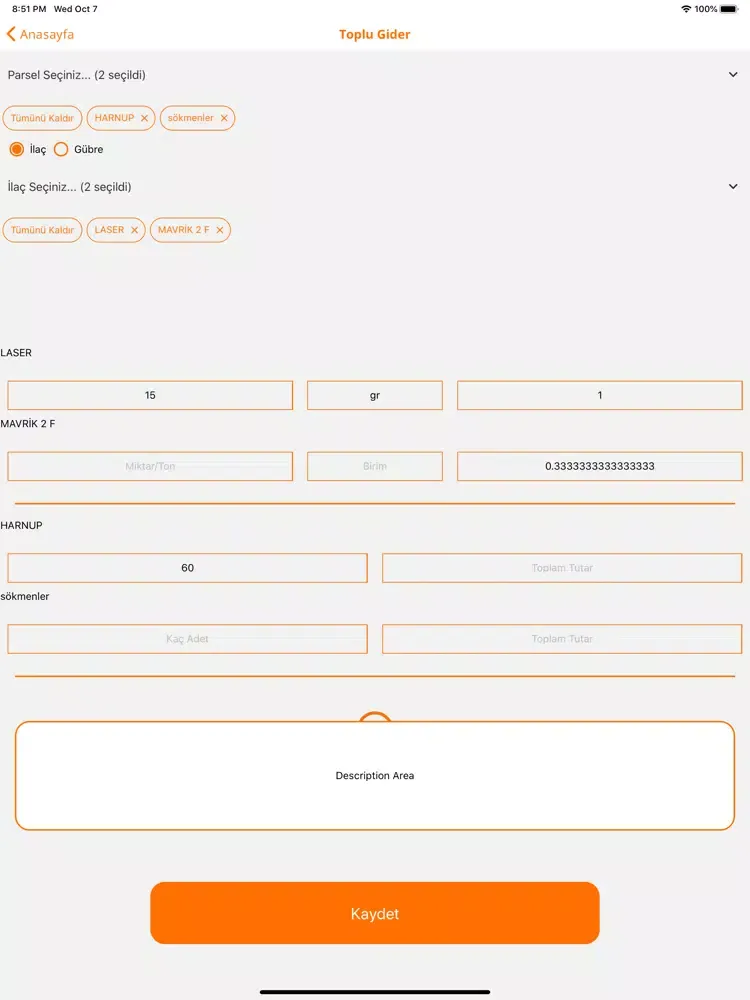Edit LASER unit field showing gr
750x1000 pixels.
375,395
